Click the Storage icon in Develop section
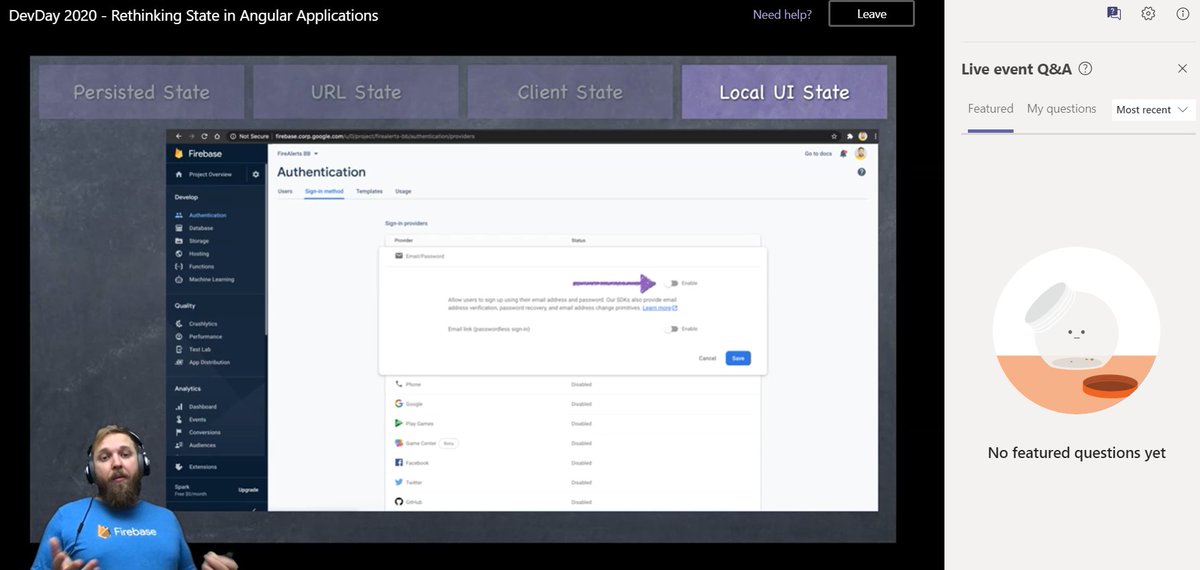1200x570 pixels. 179,241
